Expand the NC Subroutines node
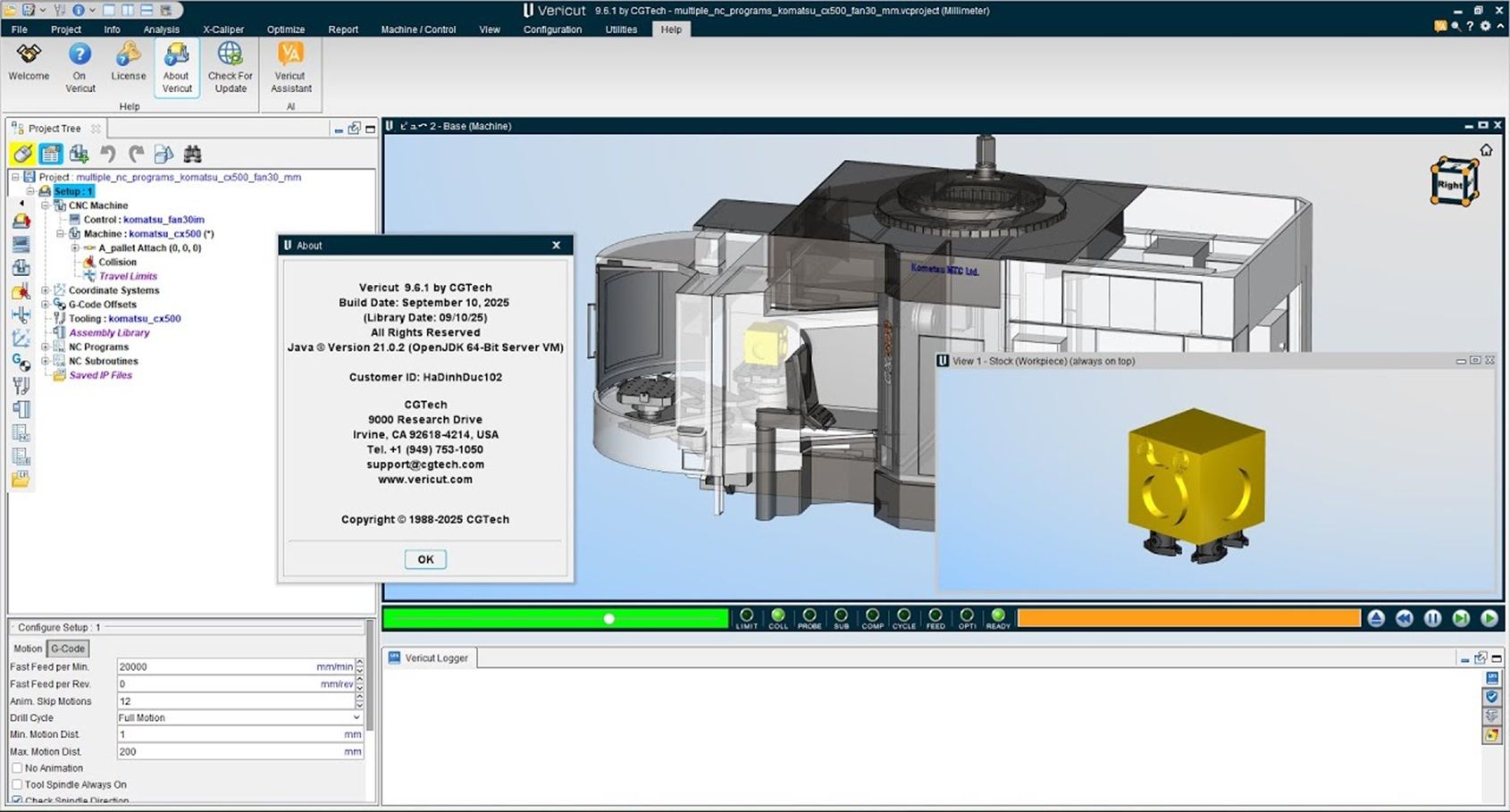1510x812 pixels. 45,361
